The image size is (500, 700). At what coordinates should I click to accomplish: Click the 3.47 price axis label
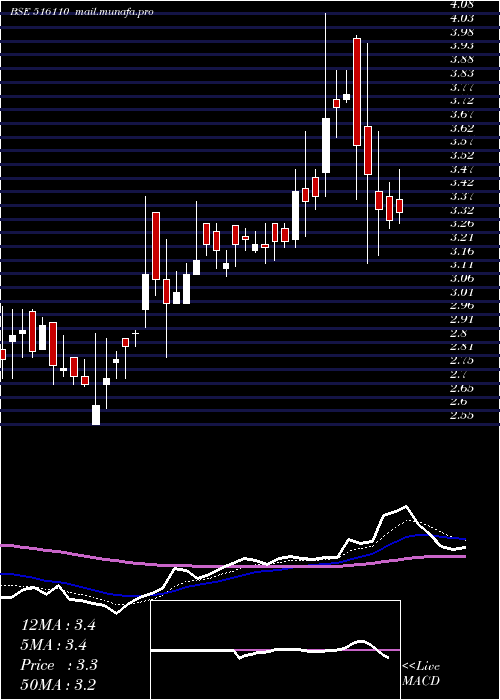click(x=462, y=169)
